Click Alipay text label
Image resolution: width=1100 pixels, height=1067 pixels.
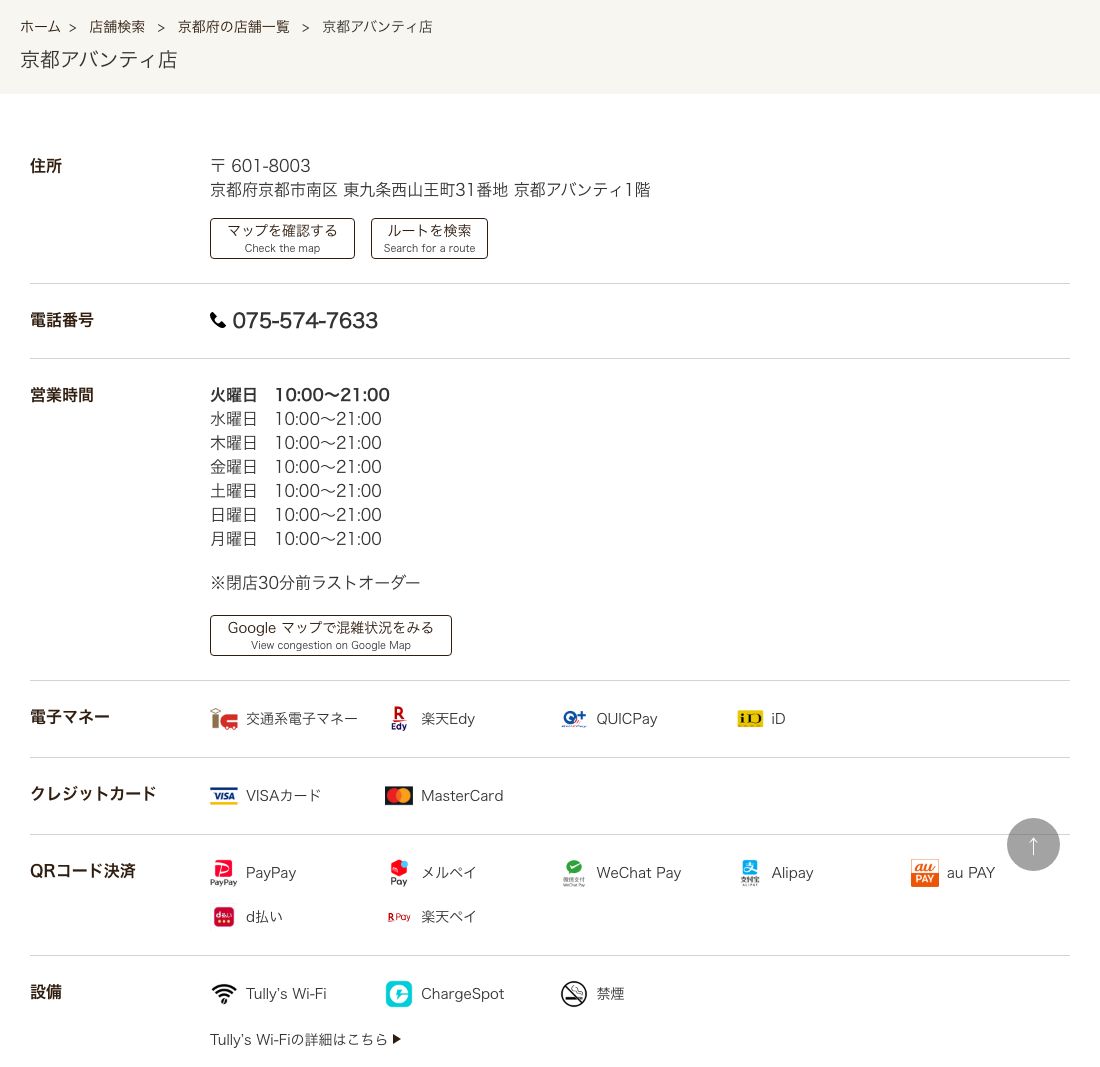pos(792,873)
